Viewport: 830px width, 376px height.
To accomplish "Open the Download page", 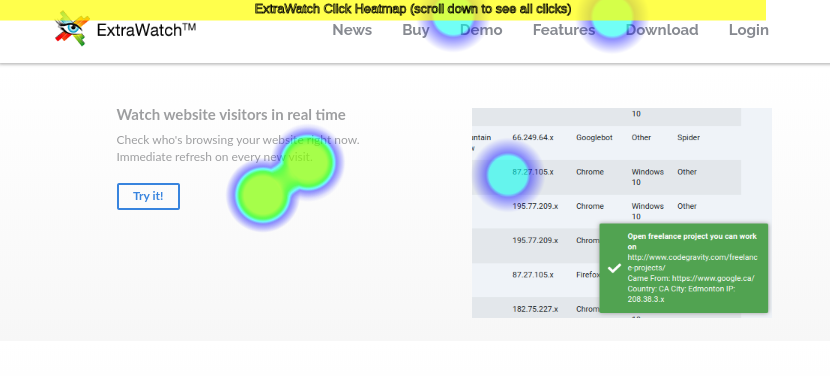I will point(662,30).
